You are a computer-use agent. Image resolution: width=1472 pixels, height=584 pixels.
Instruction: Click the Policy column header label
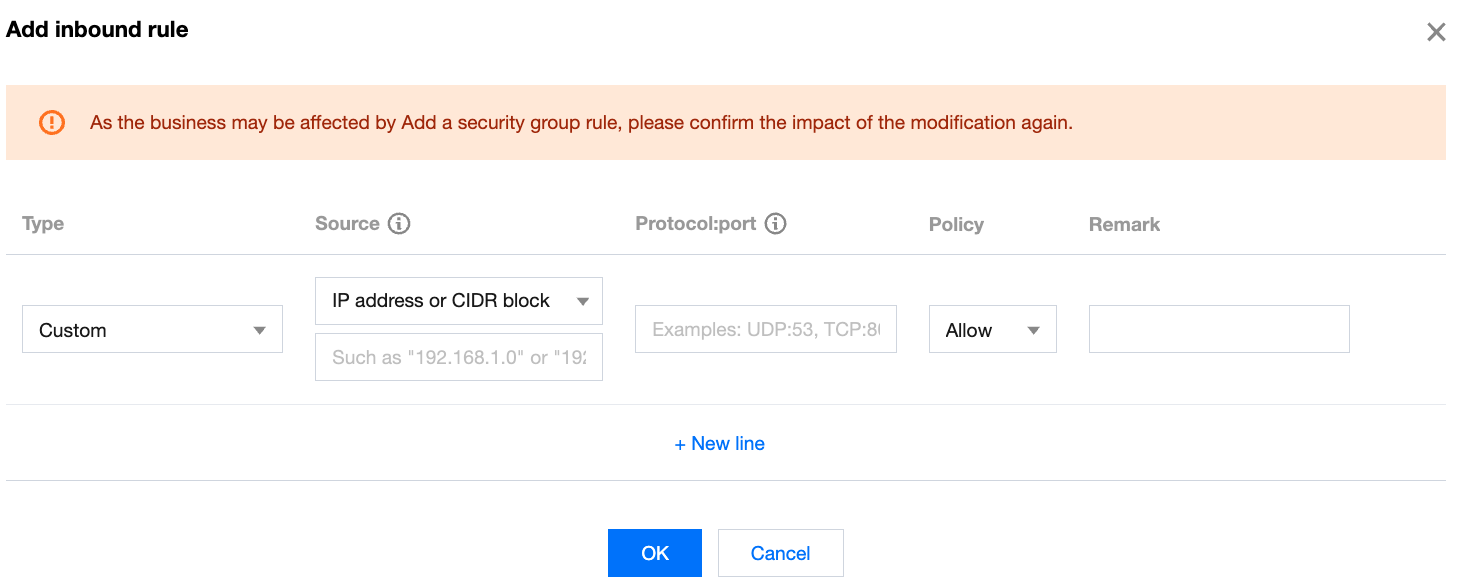click(x=955, y=224)
